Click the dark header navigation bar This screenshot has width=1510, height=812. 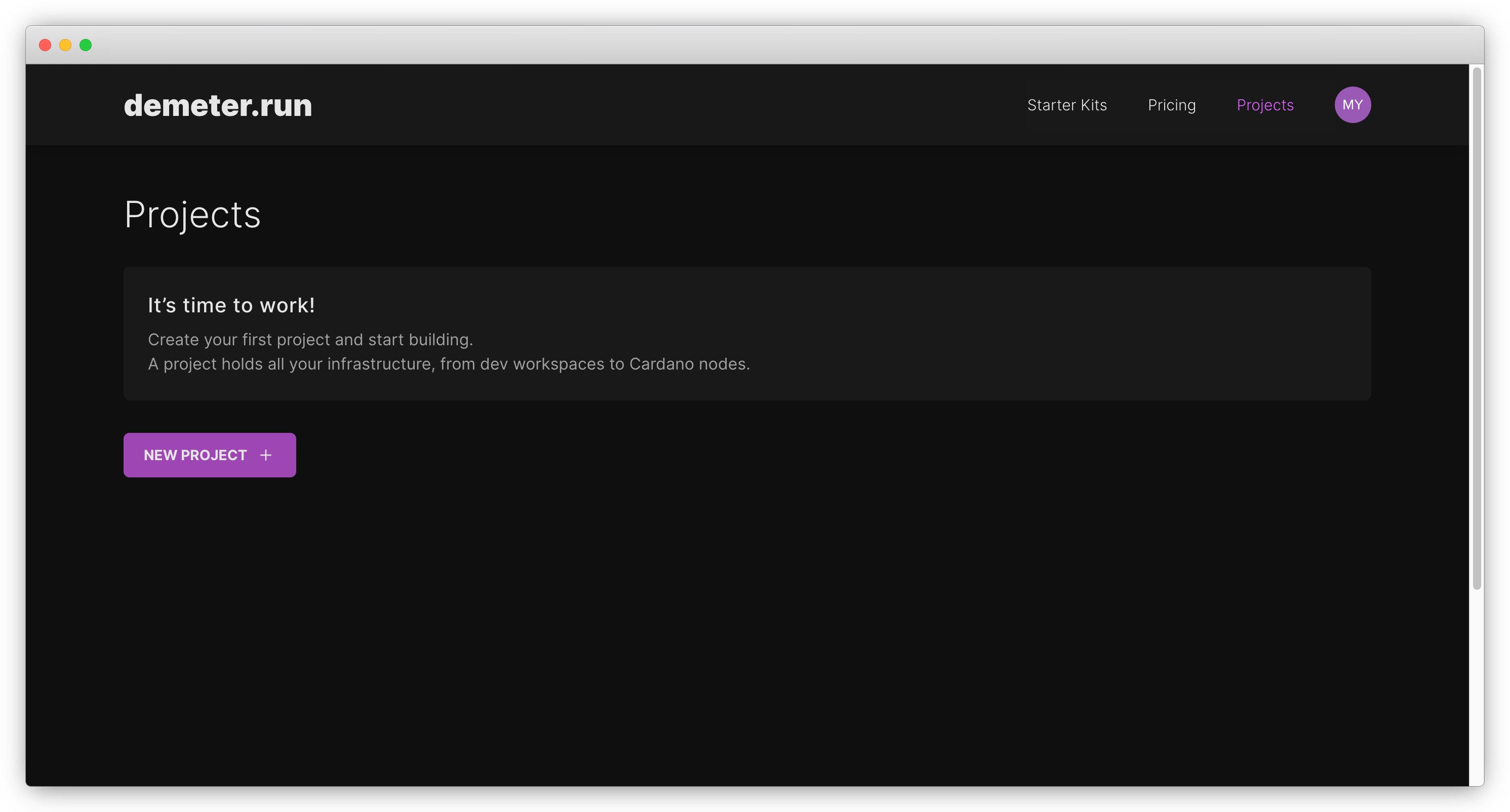pyautogui.click(x=645, y=105)
